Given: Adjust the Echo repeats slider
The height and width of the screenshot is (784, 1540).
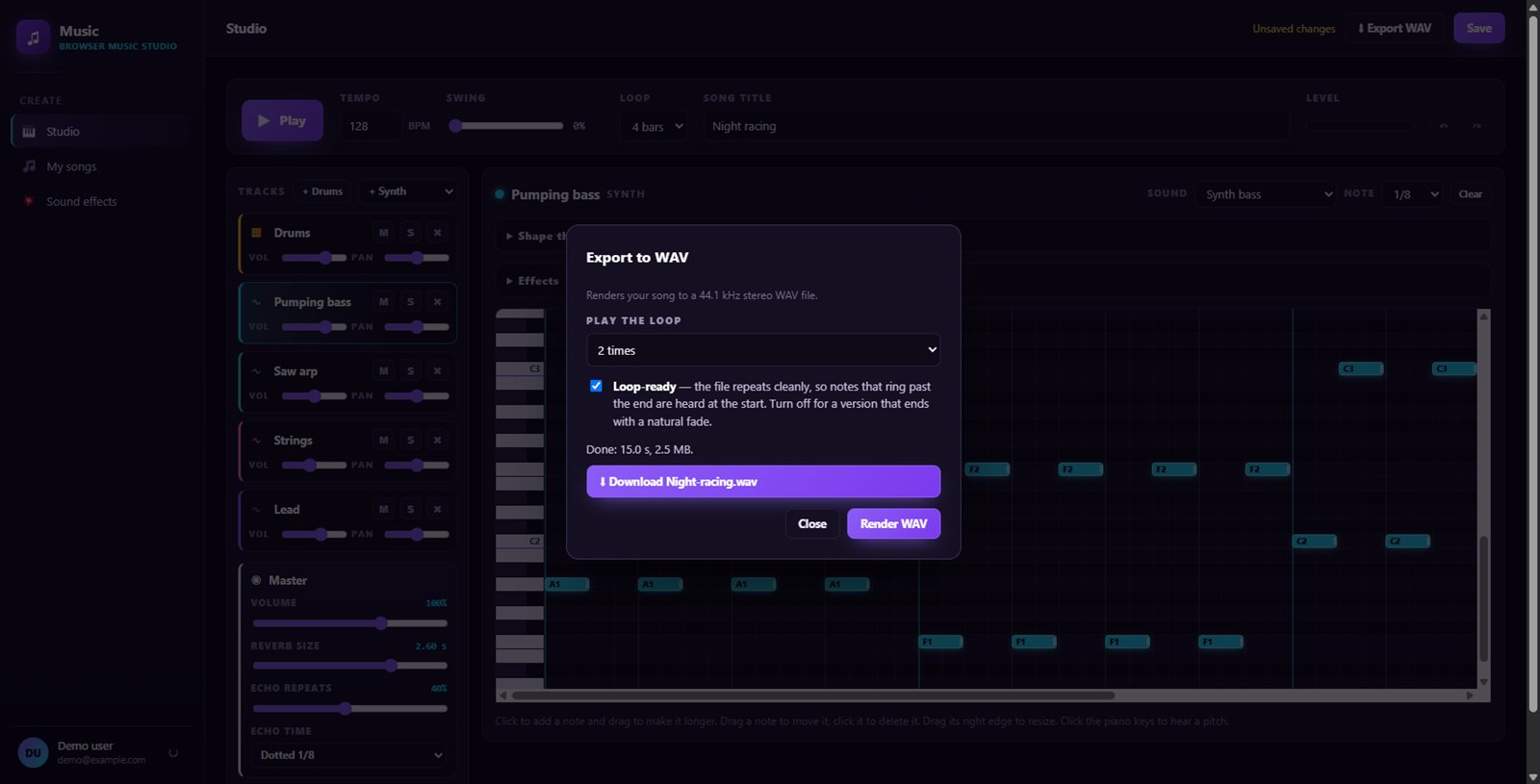Looking at the screenshot, I should (x=348, y=709).
